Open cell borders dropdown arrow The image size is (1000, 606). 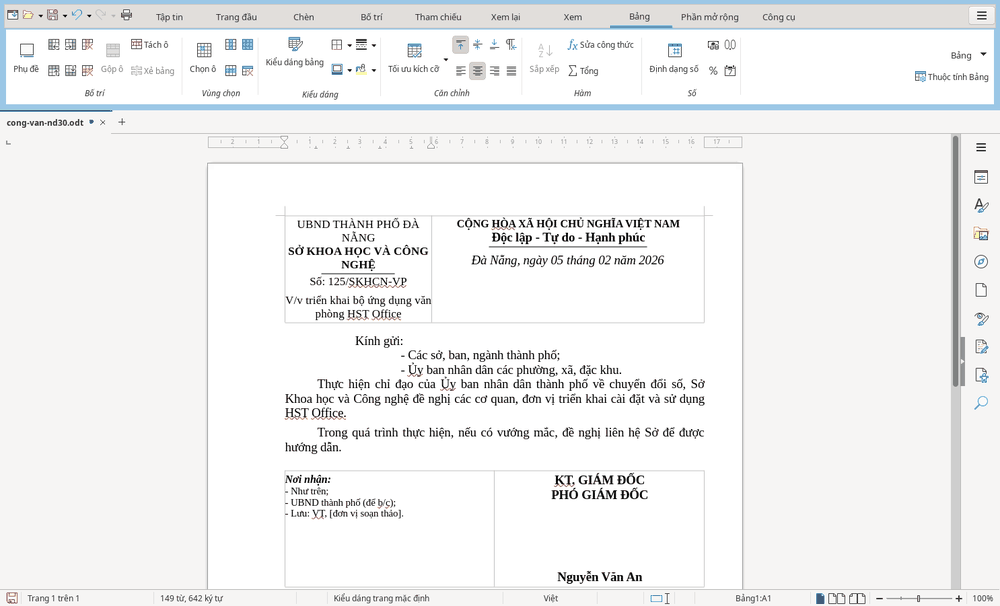pyautogui.click(x=349, y=45)
